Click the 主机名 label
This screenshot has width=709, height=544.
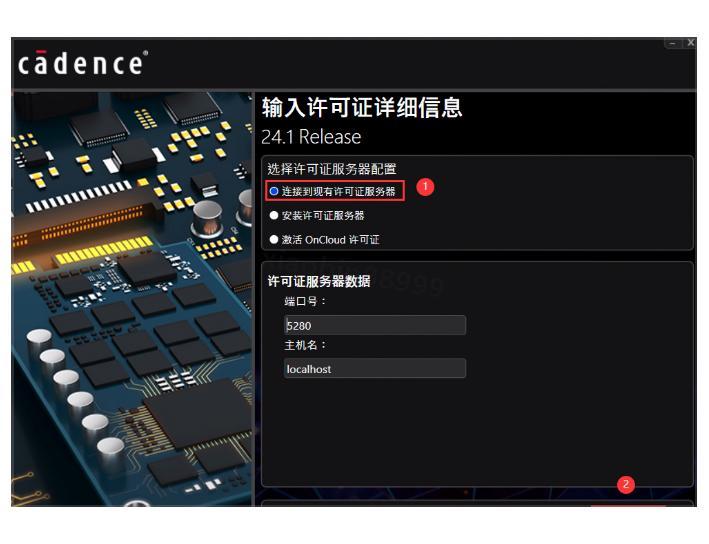click(305, 345)
